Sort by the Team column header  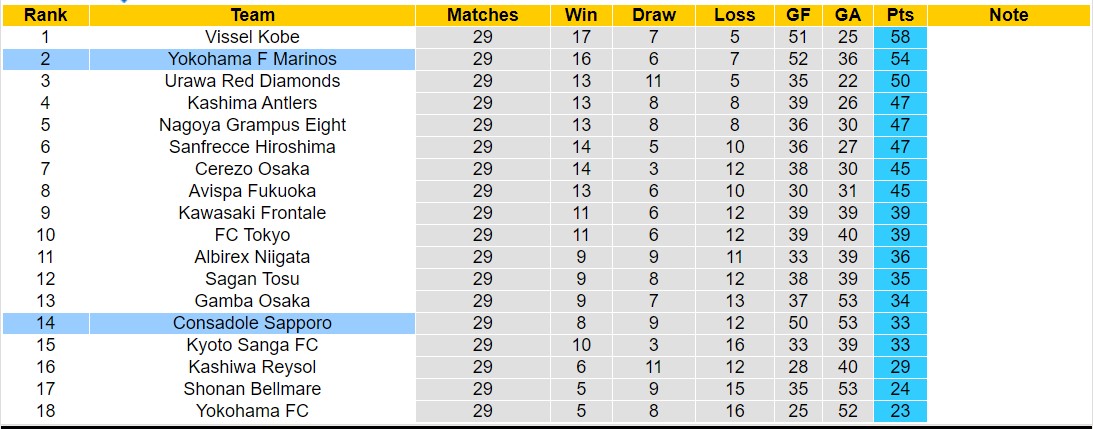tap(252, 15)
